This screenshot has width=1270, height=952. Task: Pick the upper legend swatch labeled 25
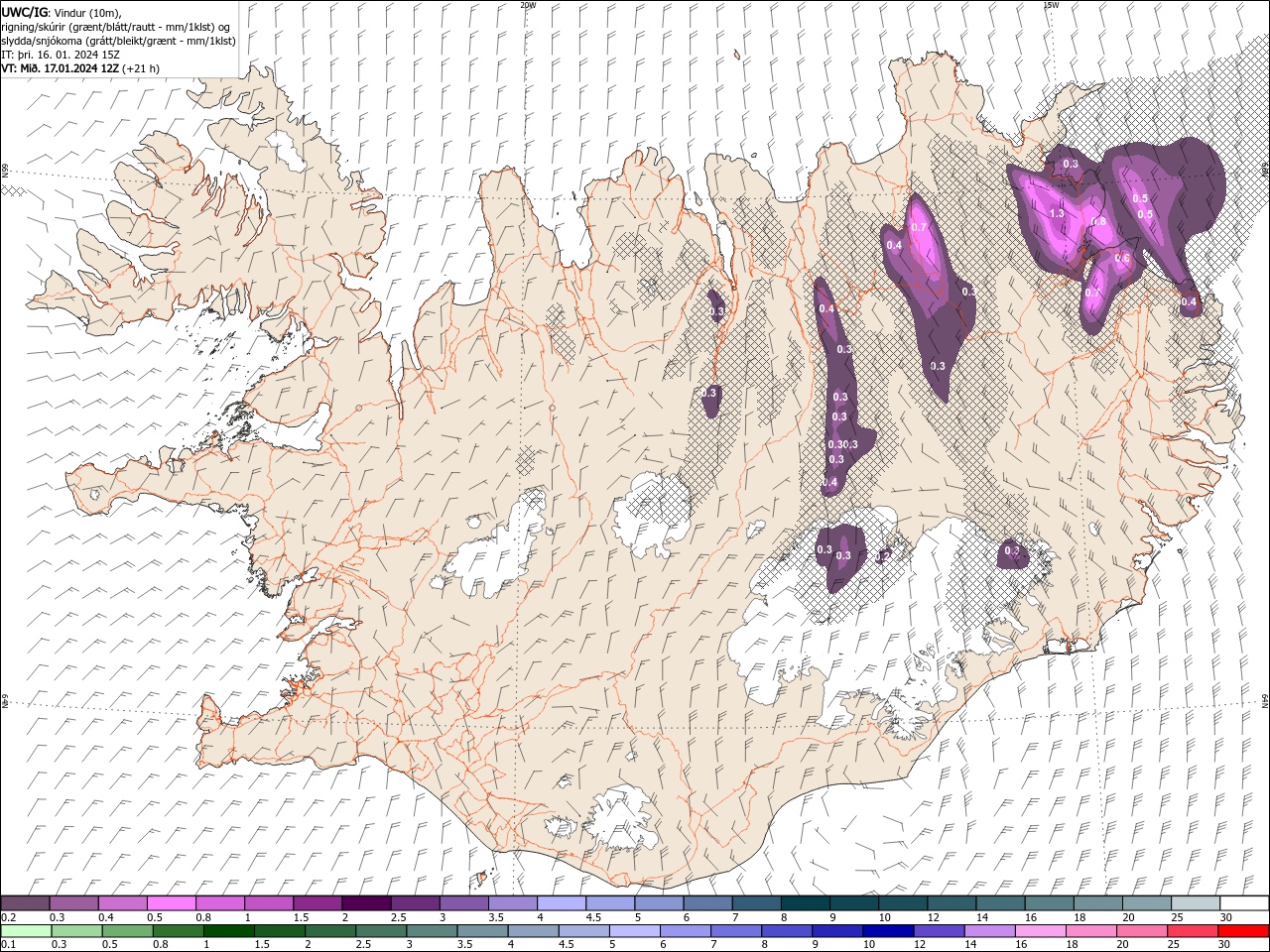coord(1196,903)
